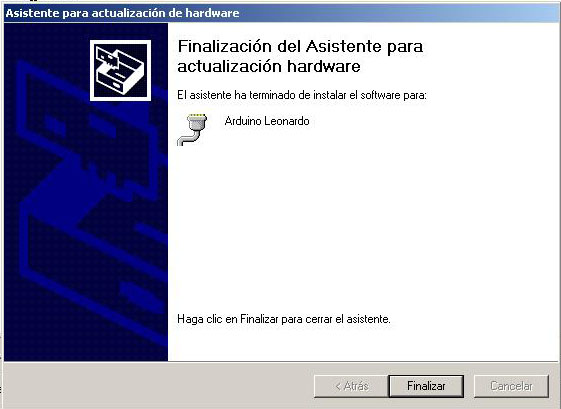
Task: Click blank white area below Arduino Leonardo
Action: [x=358, y=222]
